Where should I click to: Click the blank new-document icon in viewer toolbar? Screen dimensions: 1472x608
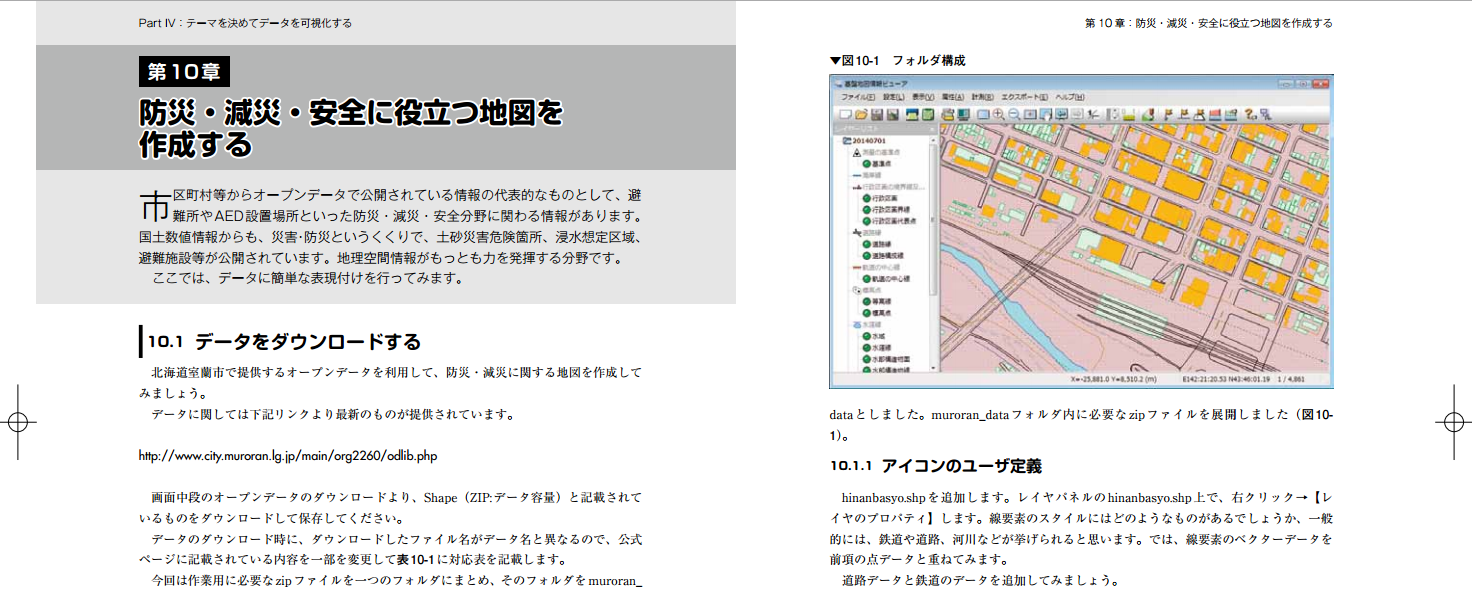(x=845, y=114)
